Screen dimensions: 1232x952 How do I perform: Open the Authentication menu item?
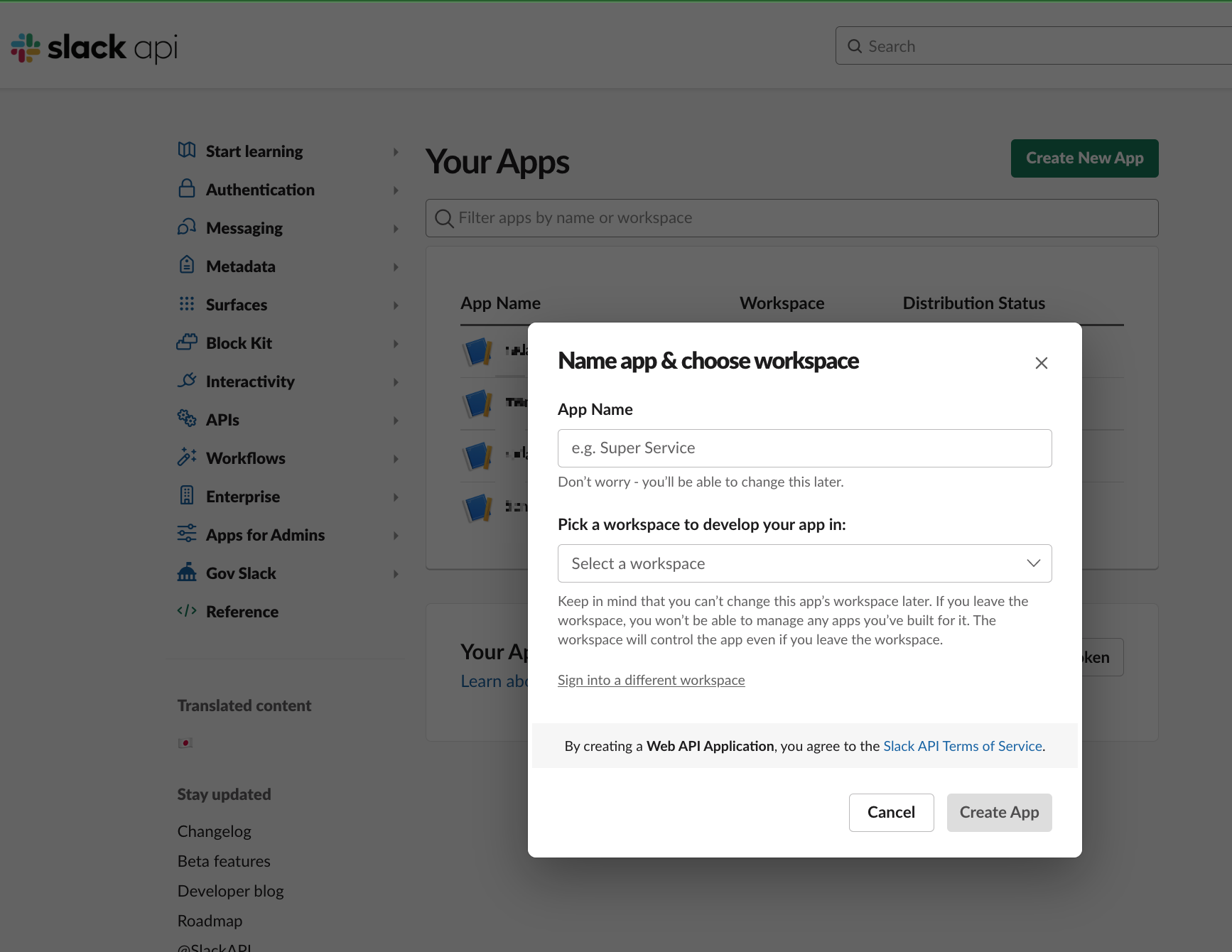(x=260, y=190)
